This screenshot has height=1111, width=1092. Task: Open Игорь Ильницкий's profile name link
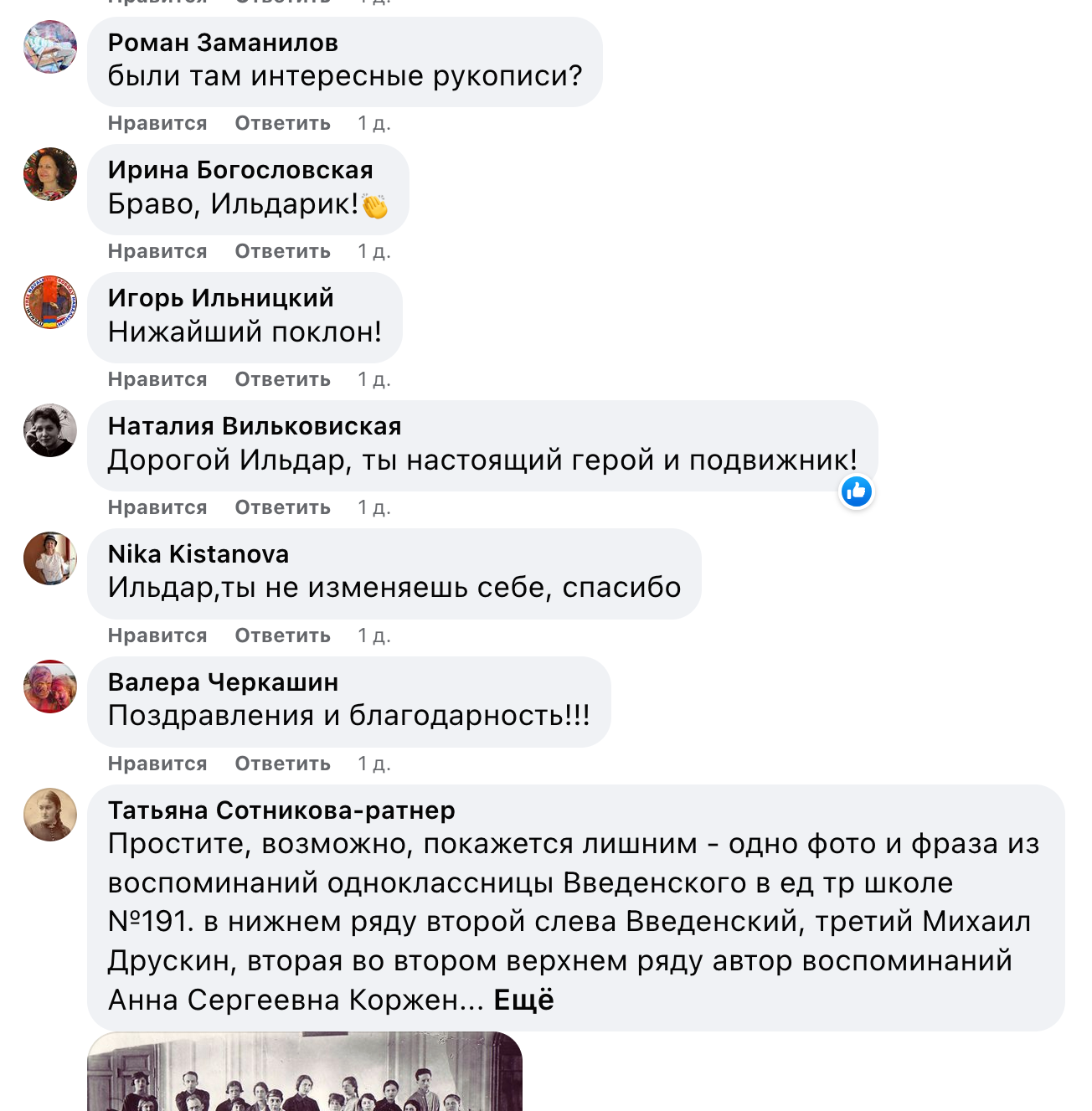point(220,298)
